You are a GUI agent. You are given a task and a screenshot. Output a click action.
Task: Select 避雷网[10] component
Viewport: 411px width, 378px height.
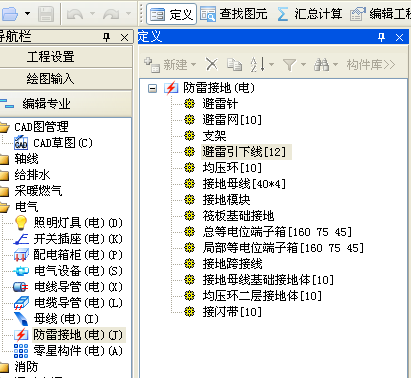pyautogui.click(x=232, y=120)
